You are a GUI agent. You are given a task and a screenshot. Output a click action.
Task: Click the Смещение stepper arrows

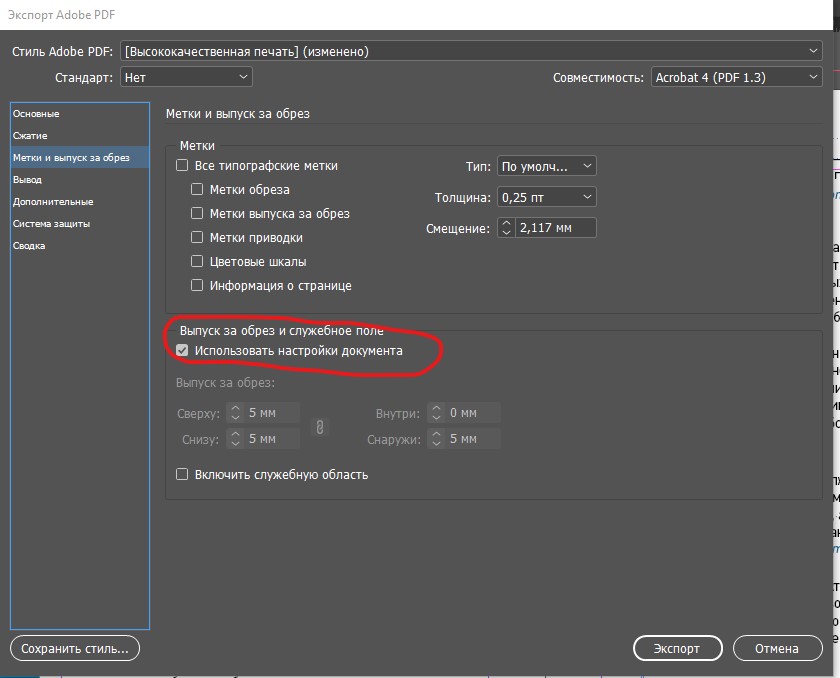pyautogui.click(x=506, y=228)
